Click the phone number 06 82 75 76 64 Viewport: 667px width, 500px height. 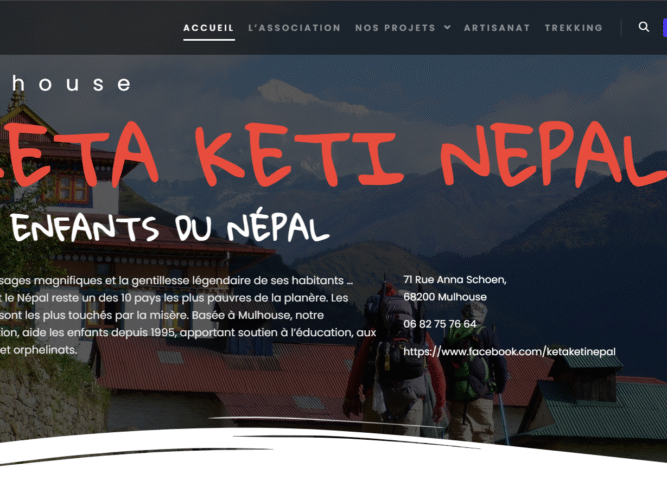[x=440, y=324]
